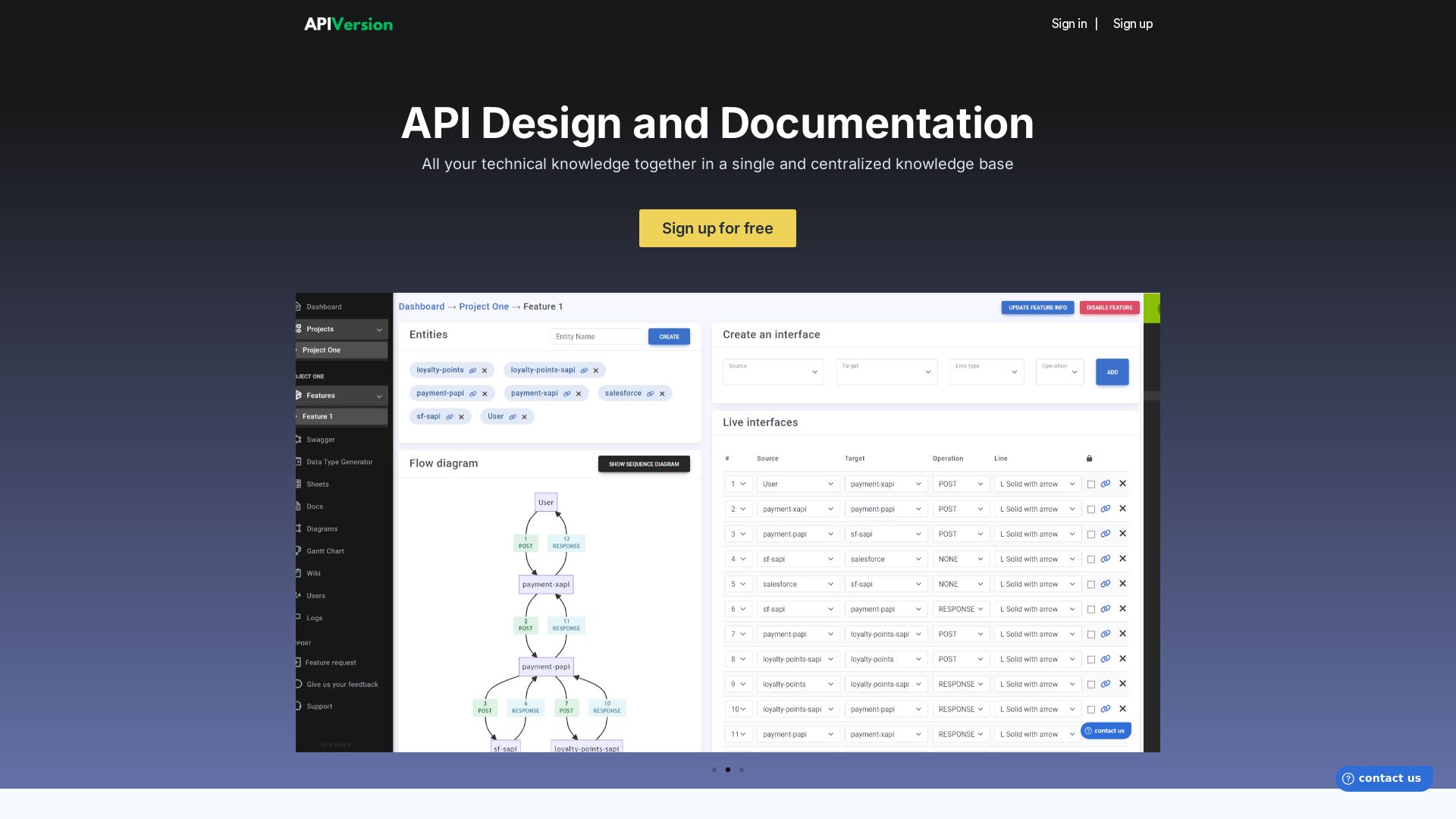Tick the checkbox on interface row 9
The height and width of the screenshot is (819, 1456).
(x=1091, y=685)
